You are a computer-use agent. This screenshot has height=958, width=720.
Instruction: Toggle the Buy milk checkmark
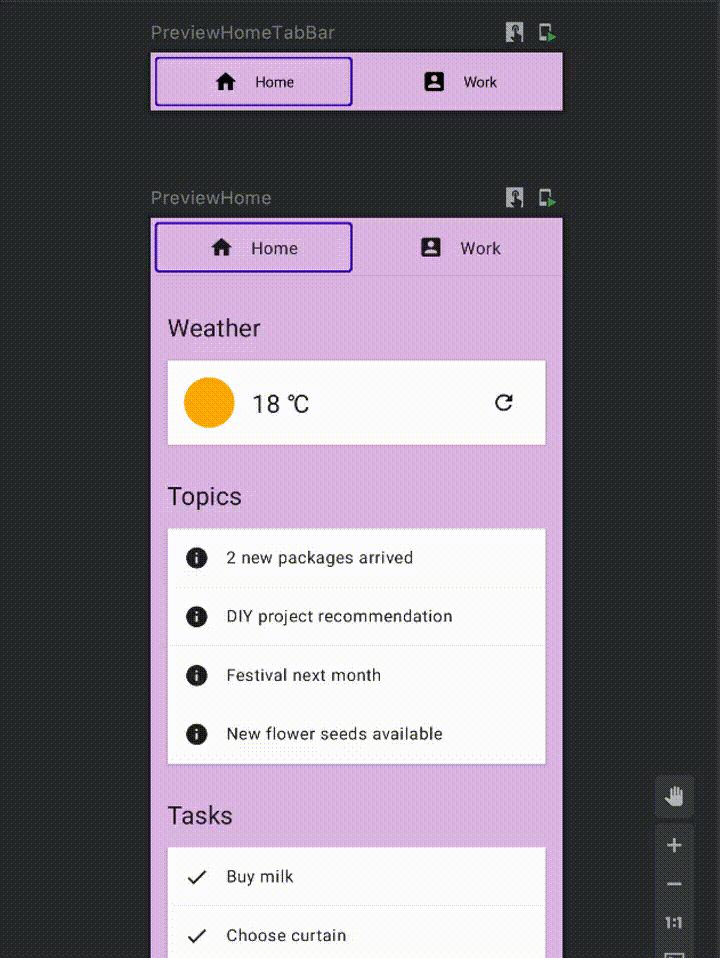coord(196,877)
